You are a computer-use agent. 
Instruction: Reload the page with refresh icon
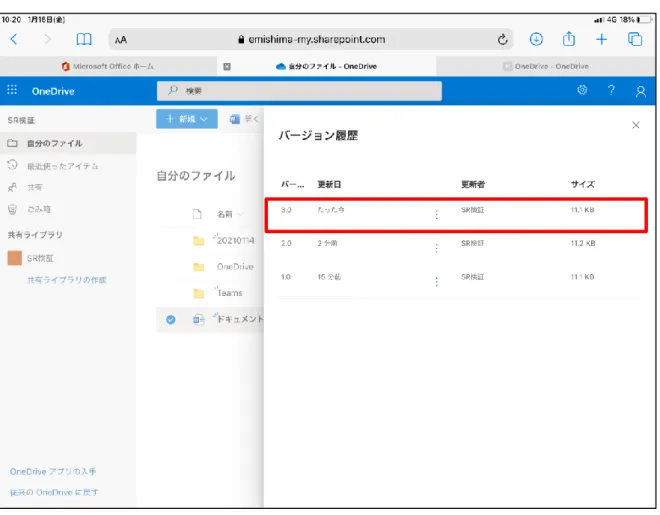pyautogui.click(x=502, y=40)
